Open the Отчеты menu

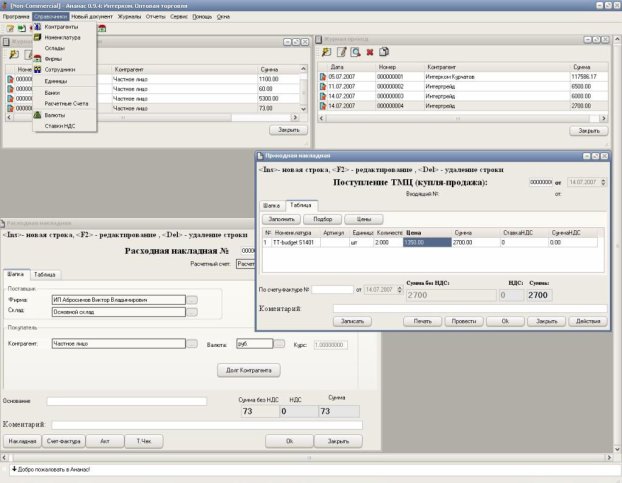[156, 17]
